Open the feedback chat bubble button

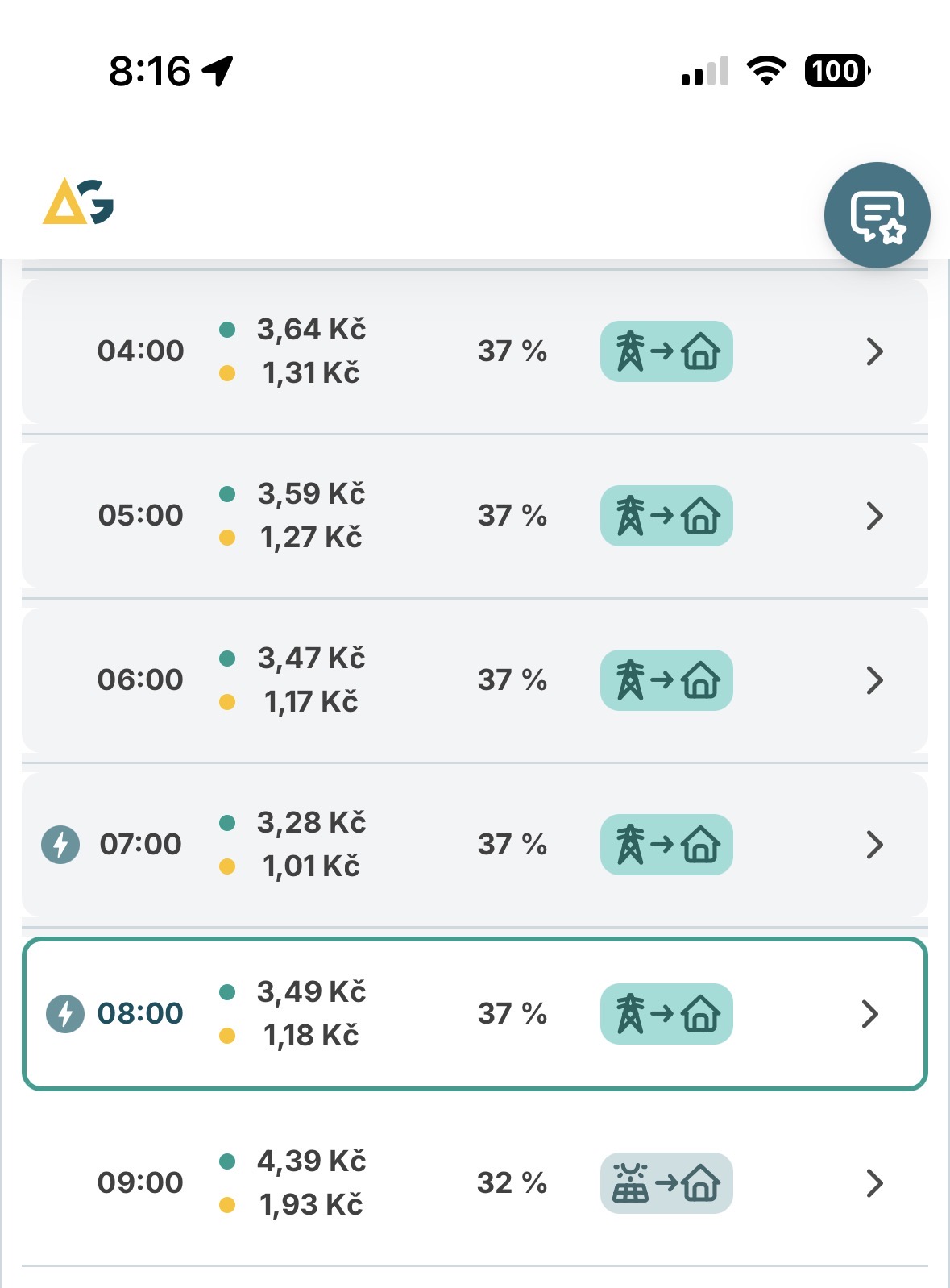pos(877,215)
